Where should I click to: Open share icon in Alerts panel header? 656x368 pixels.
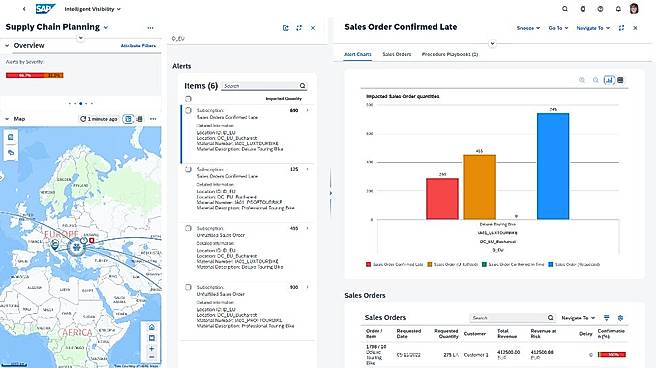(286, 28)
